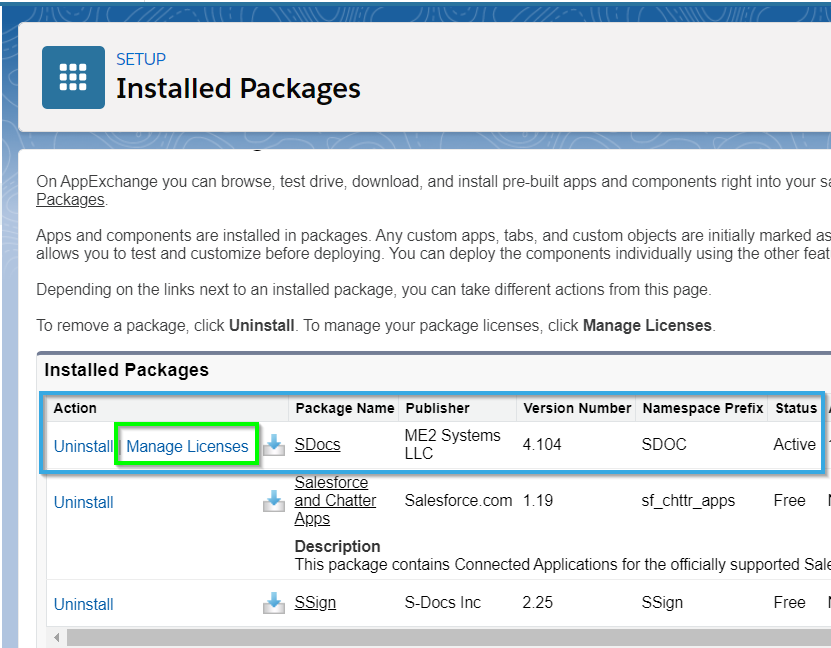Click the Installed Packages table section title

tap(126, 370)
